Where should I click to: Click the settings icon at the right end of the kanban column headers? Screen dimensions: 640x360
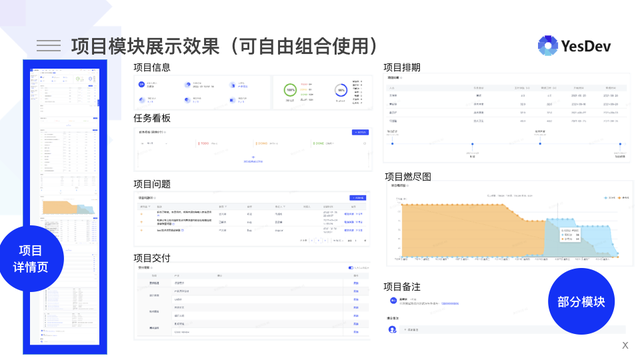pyautogui.click(x=364, y=143)
